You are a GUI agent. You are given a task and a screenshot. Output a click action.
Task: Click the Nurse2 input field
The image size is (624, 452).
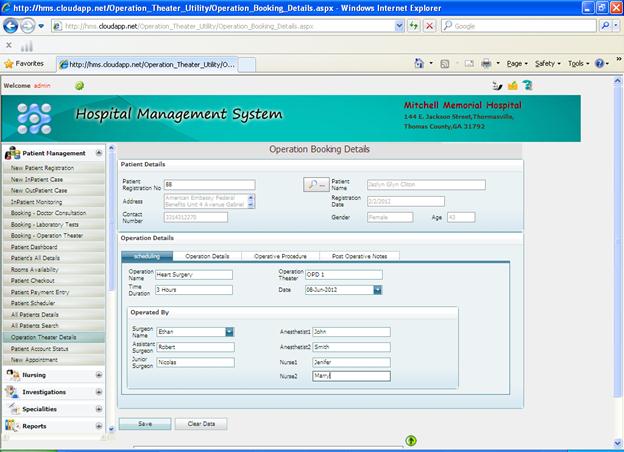[350, 377]
